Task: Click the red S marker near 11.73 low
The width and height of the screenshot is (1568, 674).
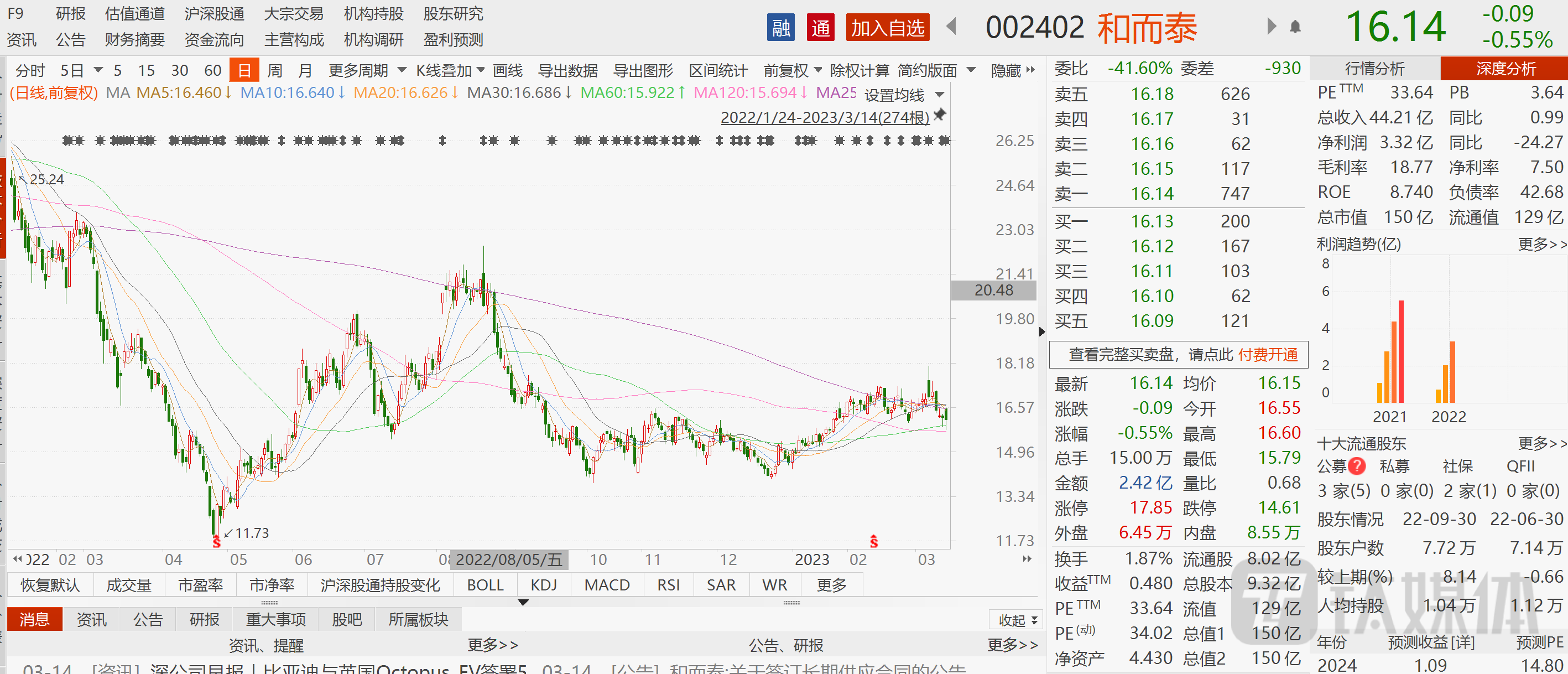Action: click(x=217, y=541)
